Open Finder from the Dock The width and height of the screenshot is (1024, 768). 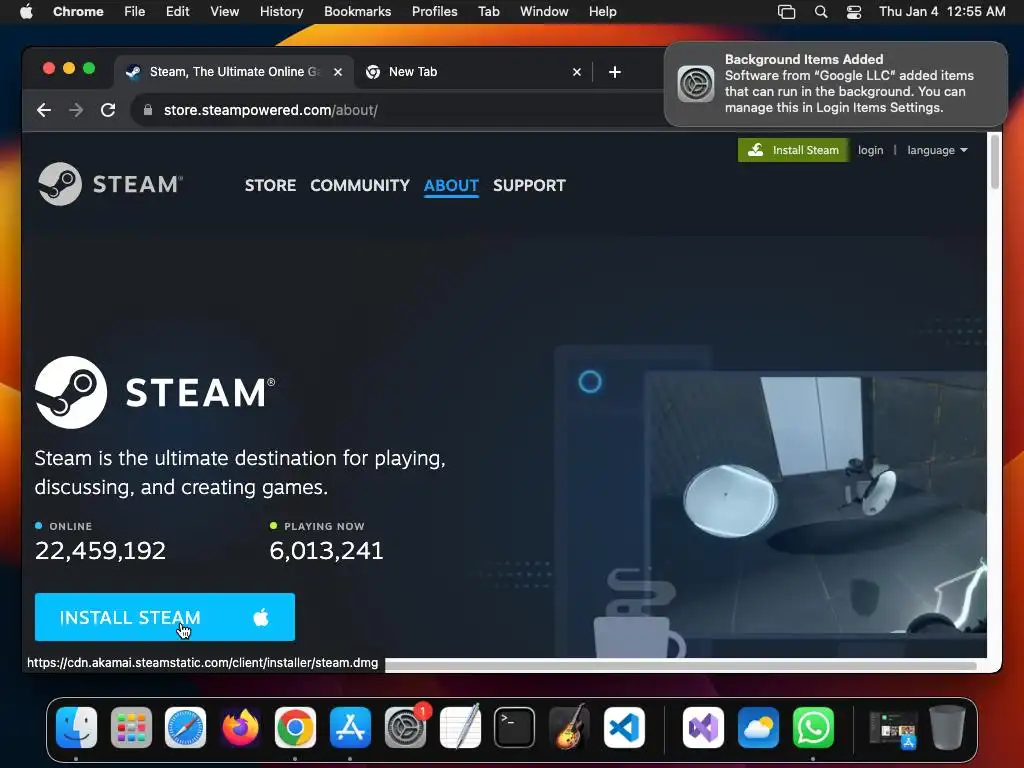coord(76,728)
